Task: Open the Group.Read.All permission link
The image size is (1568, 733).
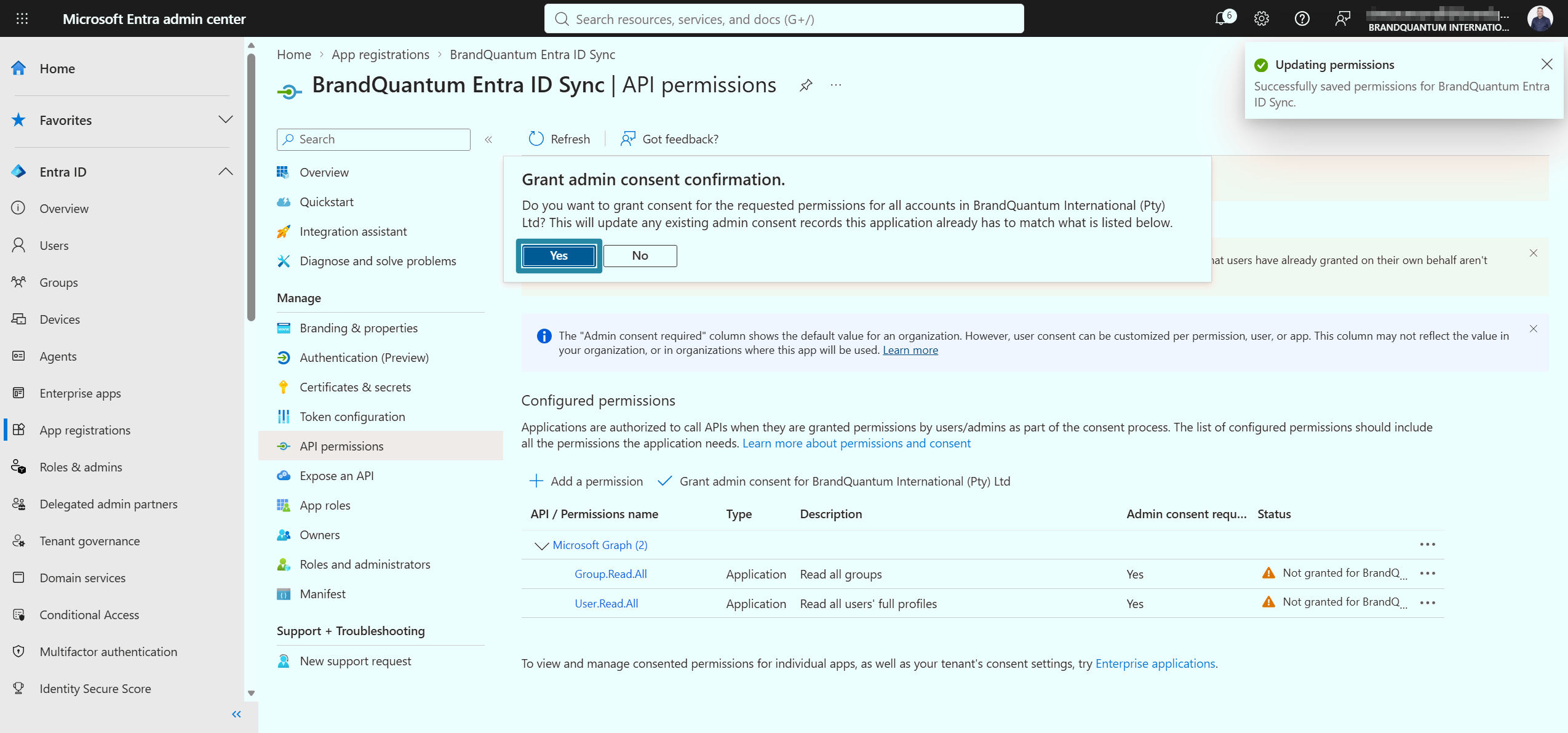Action: [610, 574]
